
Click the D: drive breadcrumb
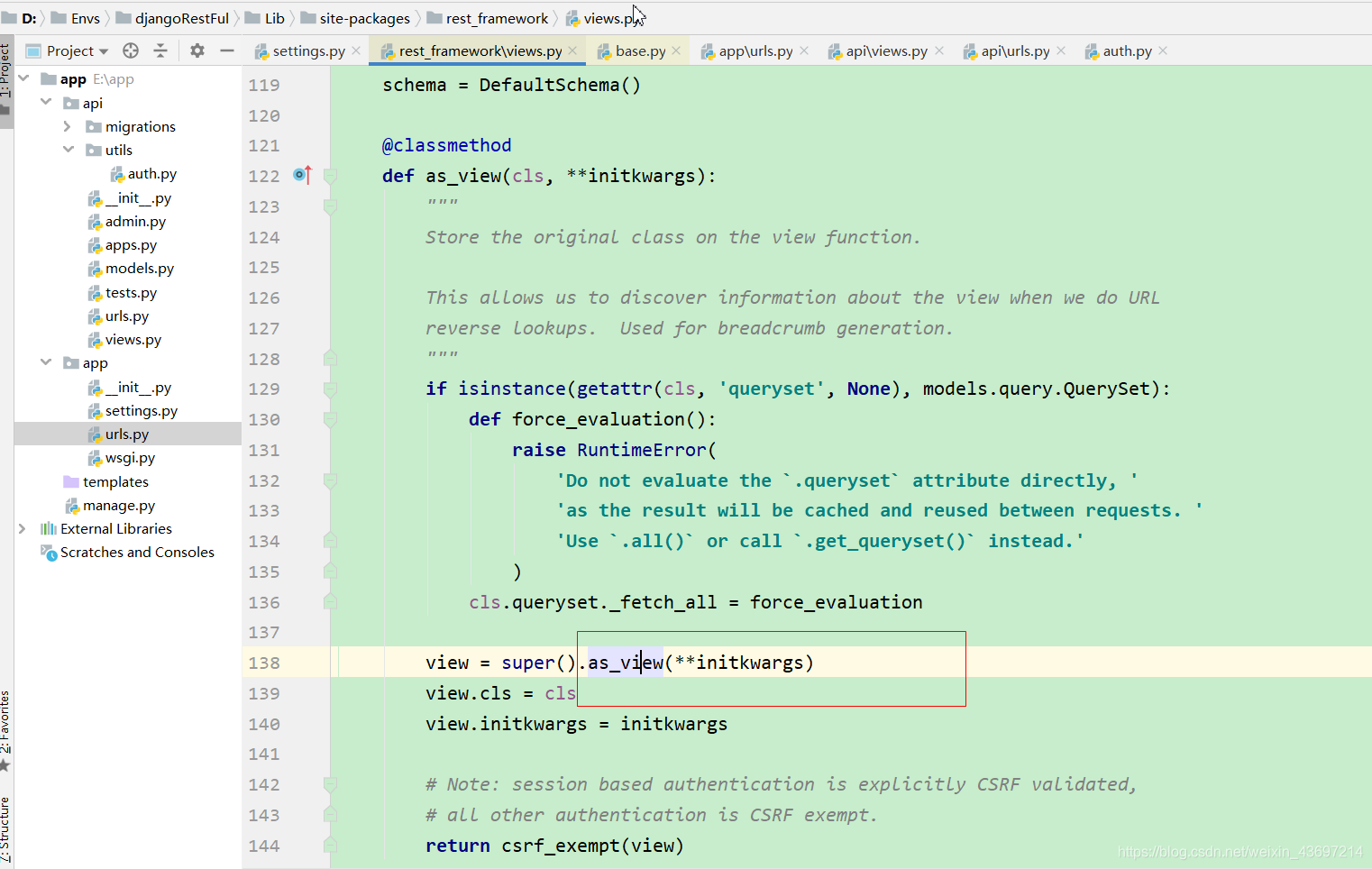coord(20,18)
